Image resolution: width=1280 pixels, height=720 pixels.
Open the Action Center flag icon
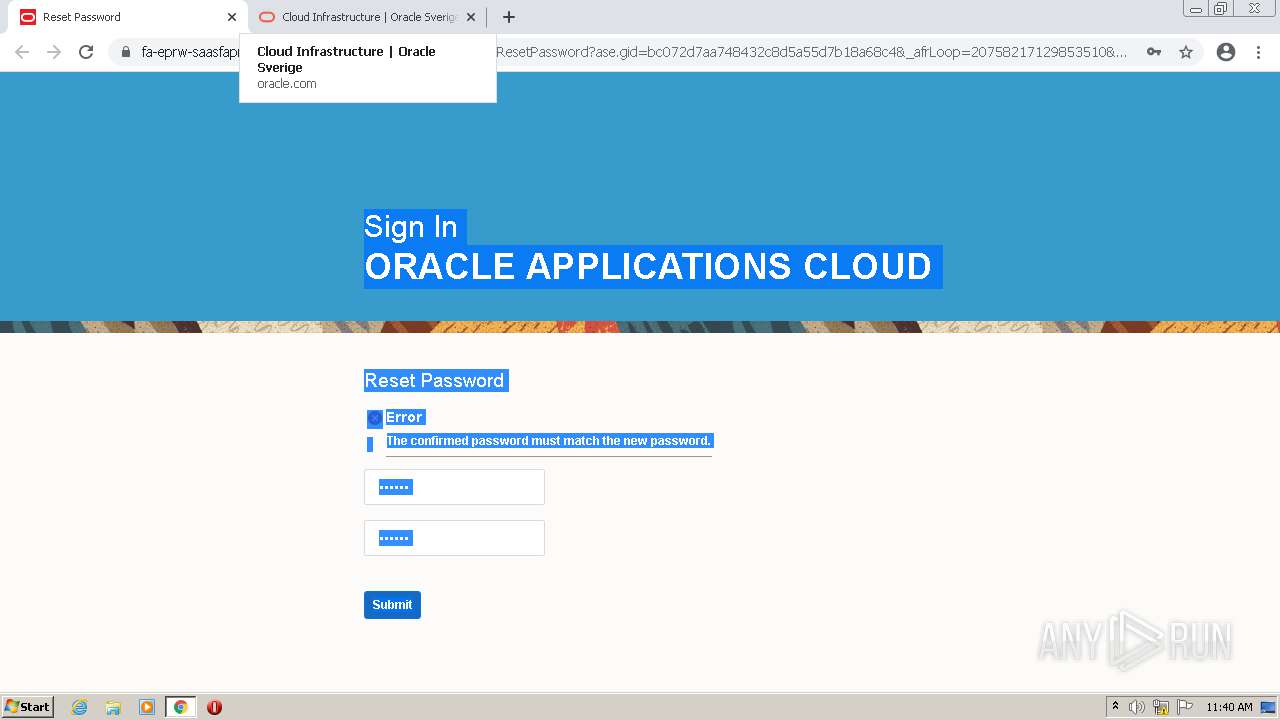1185,707
